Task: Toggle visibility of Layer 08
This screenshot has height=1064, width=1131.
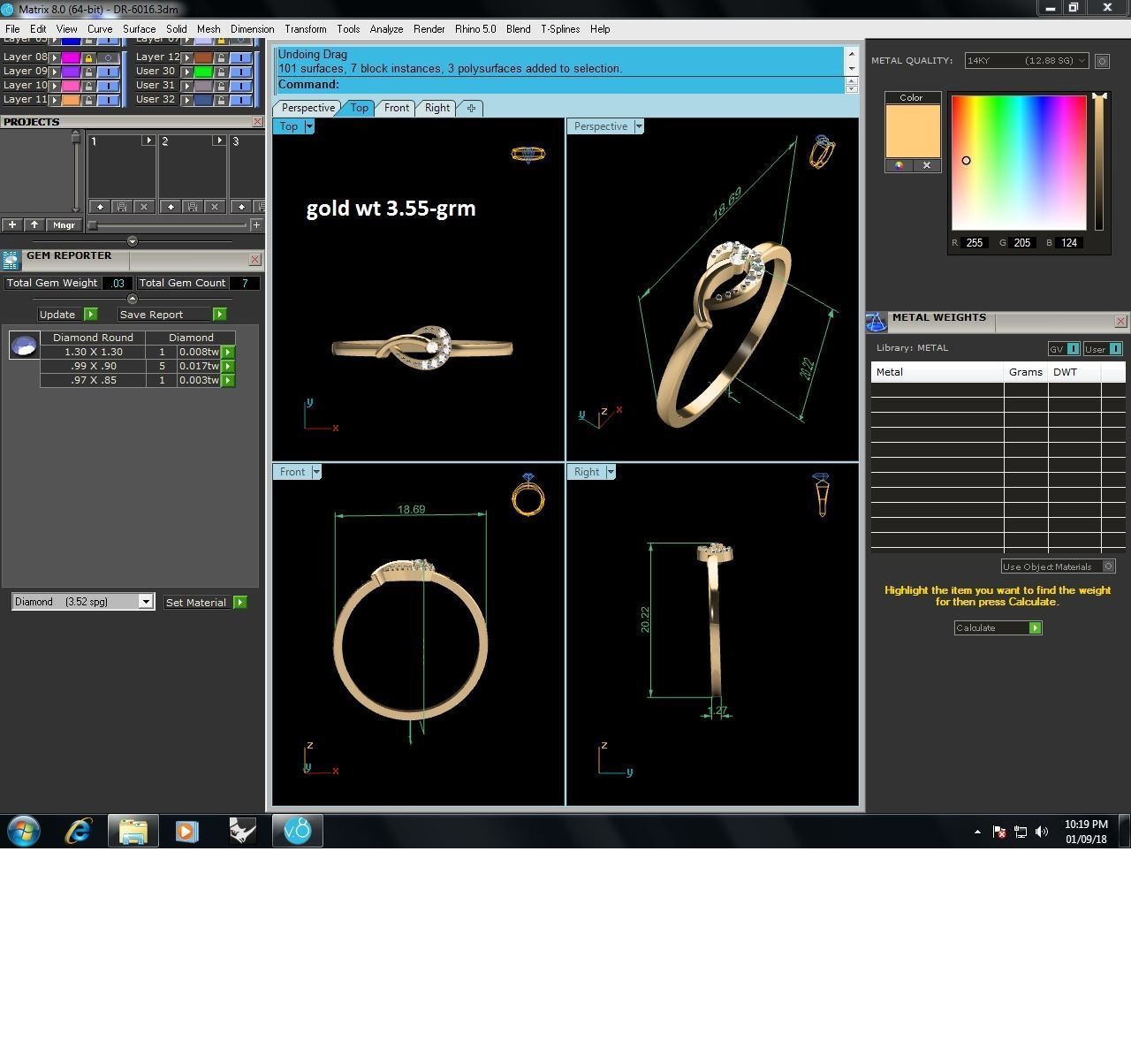Action: pos(109,57)
